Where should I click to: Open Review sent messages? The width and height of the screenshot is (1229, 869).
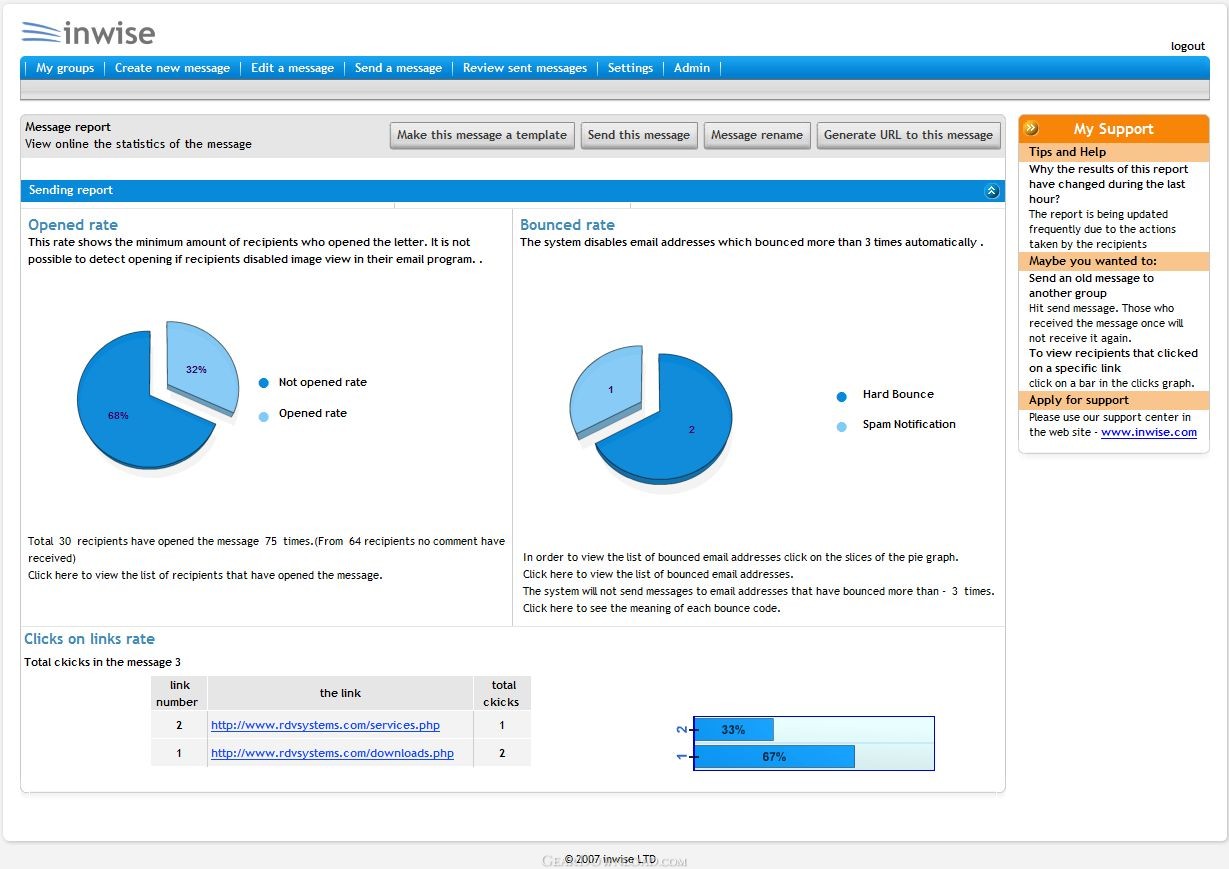tap(525, 68)
